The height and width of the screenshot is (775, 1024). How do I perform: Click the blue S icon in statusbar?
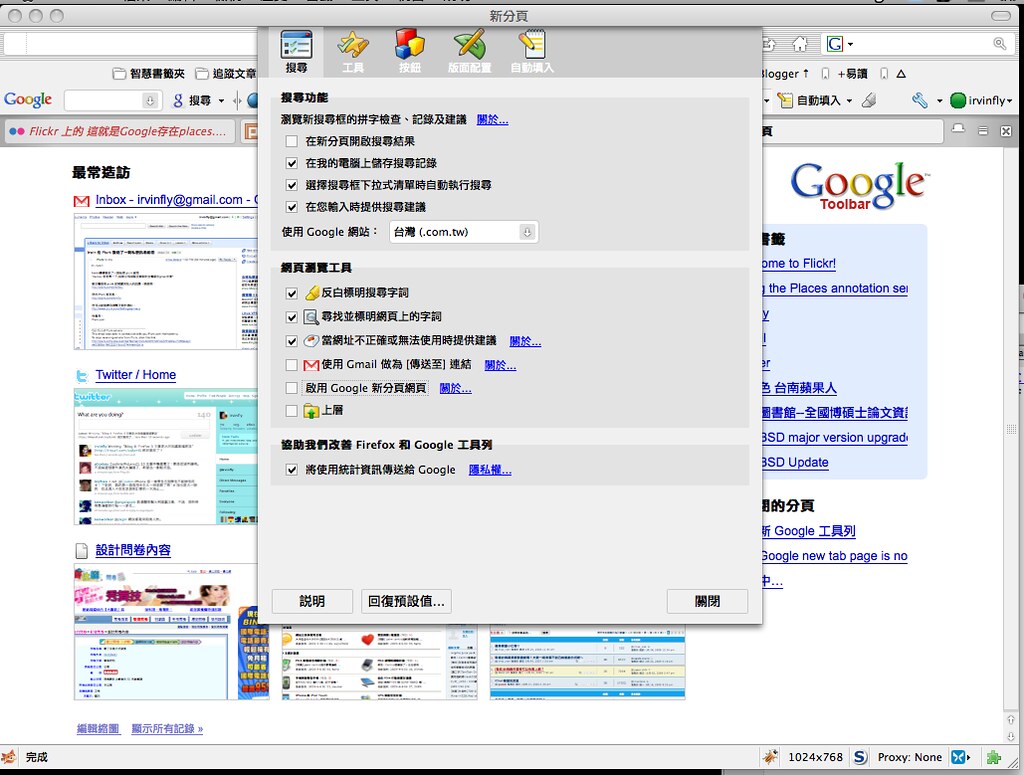(860, 756)
